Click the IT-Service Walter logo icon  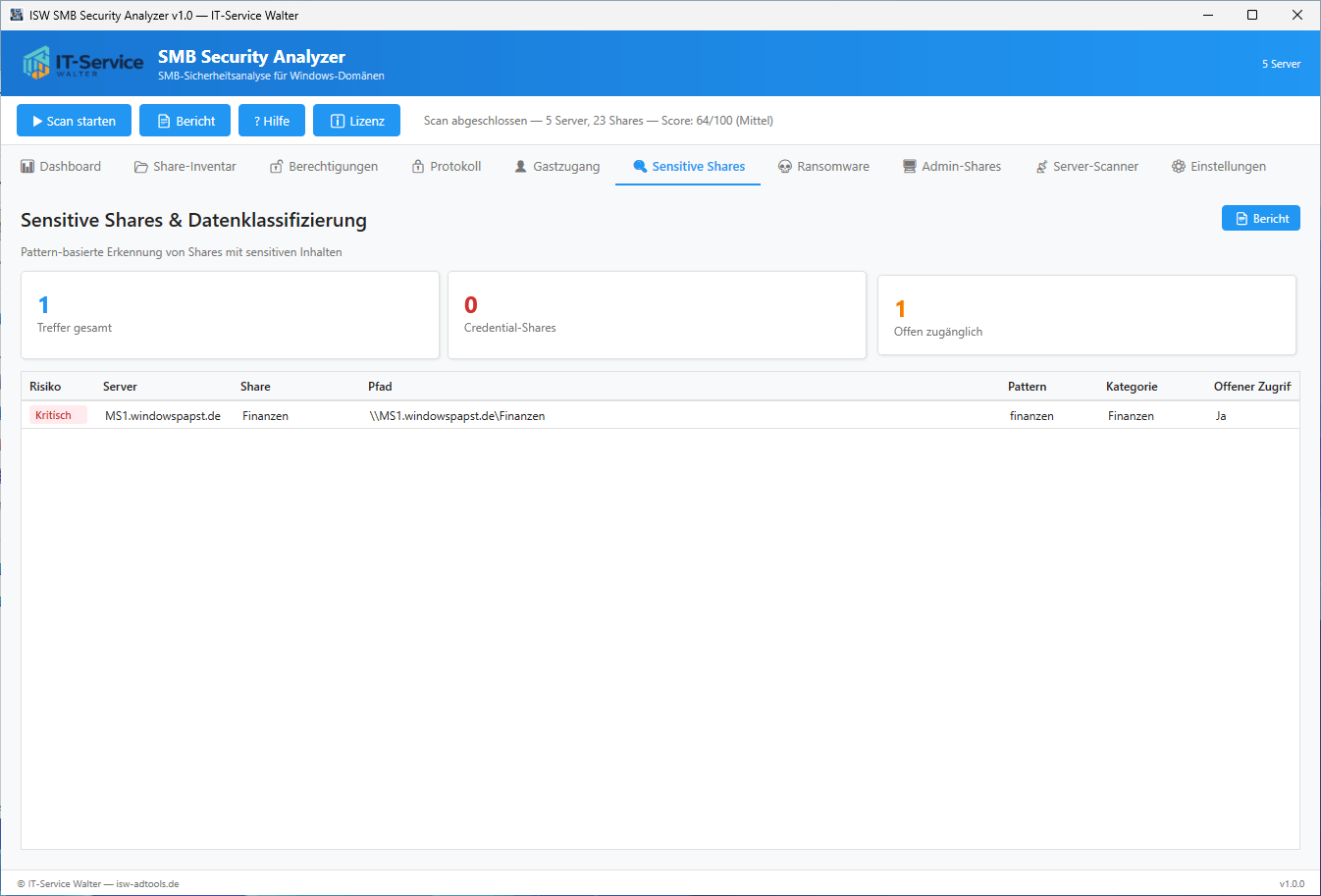click(36, 63)
